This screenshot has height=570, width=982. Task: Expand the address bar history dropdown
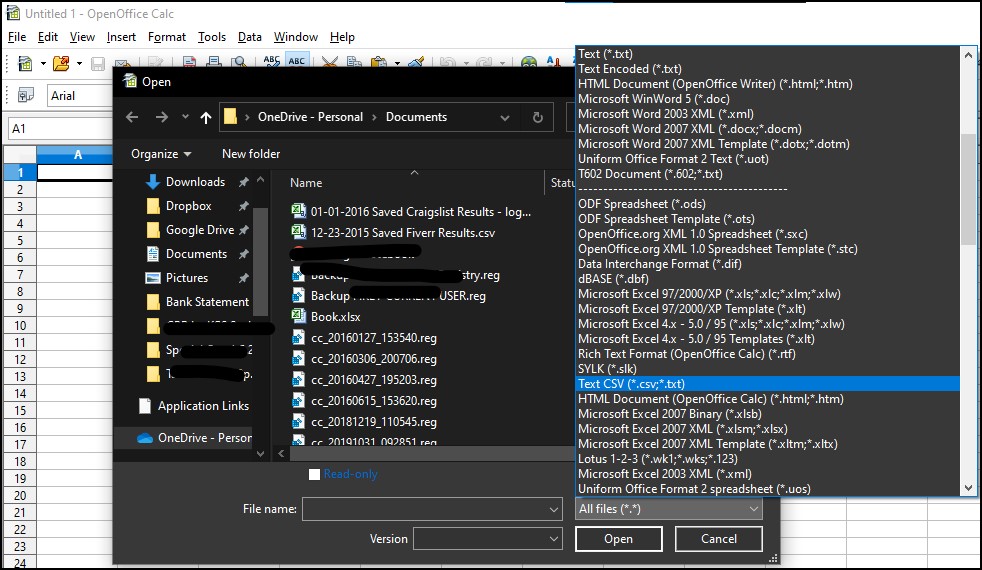pos(505,117)
